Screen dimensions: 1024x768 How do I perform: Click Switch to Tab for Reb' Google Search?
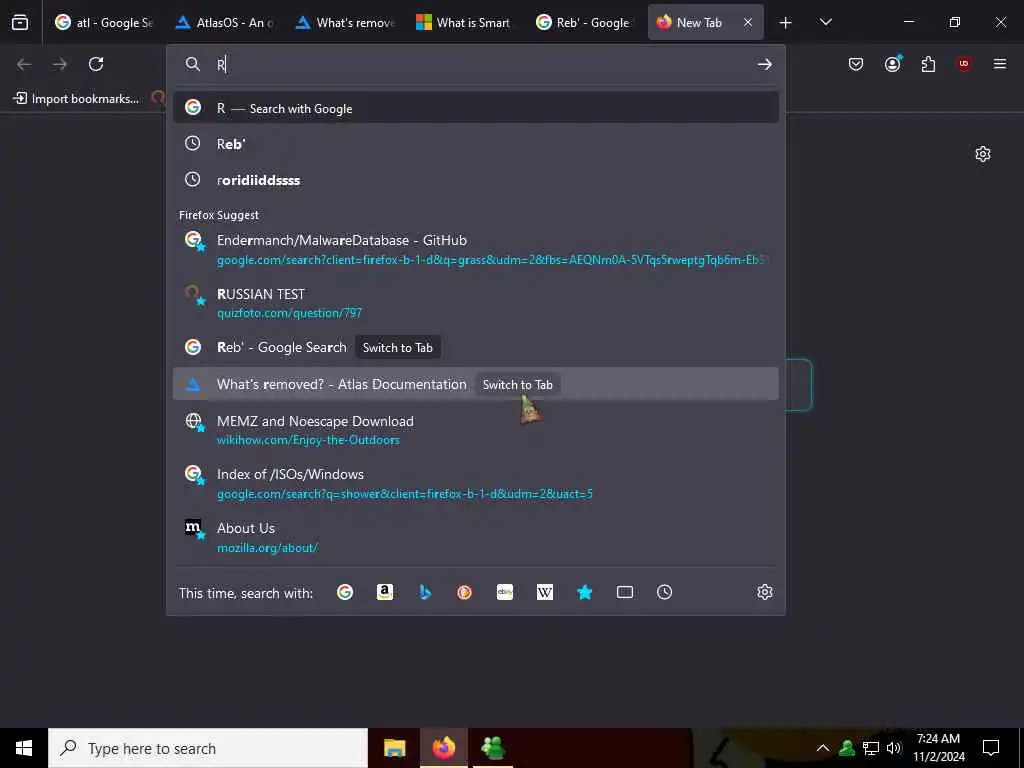coord(397,347)
